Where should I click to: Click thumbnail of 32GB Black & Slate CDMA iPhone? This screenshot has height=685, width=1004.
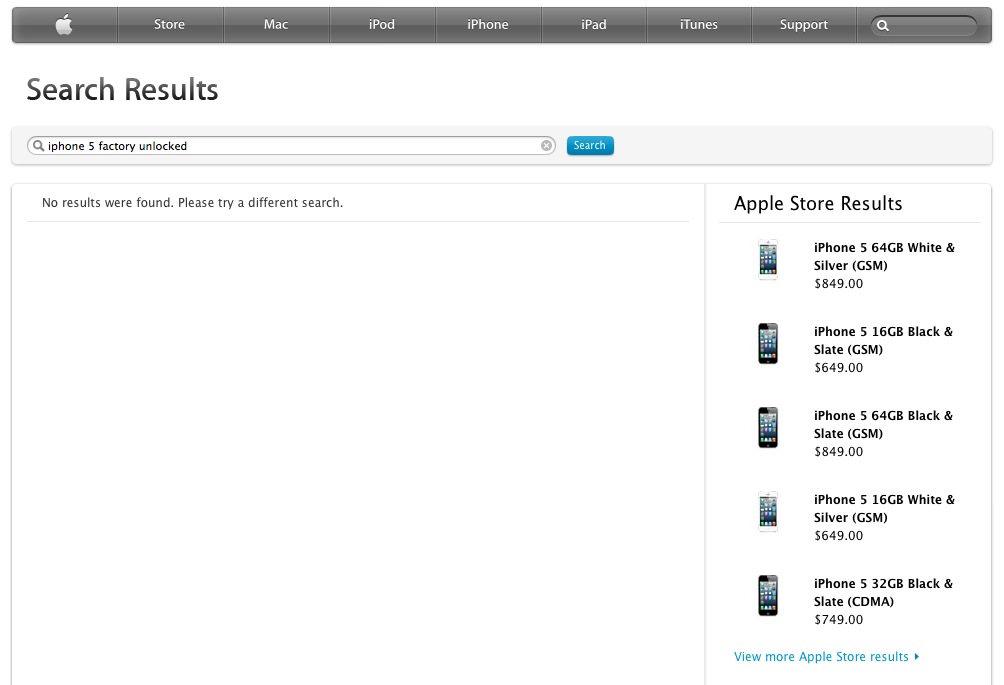tap(768, 595)
